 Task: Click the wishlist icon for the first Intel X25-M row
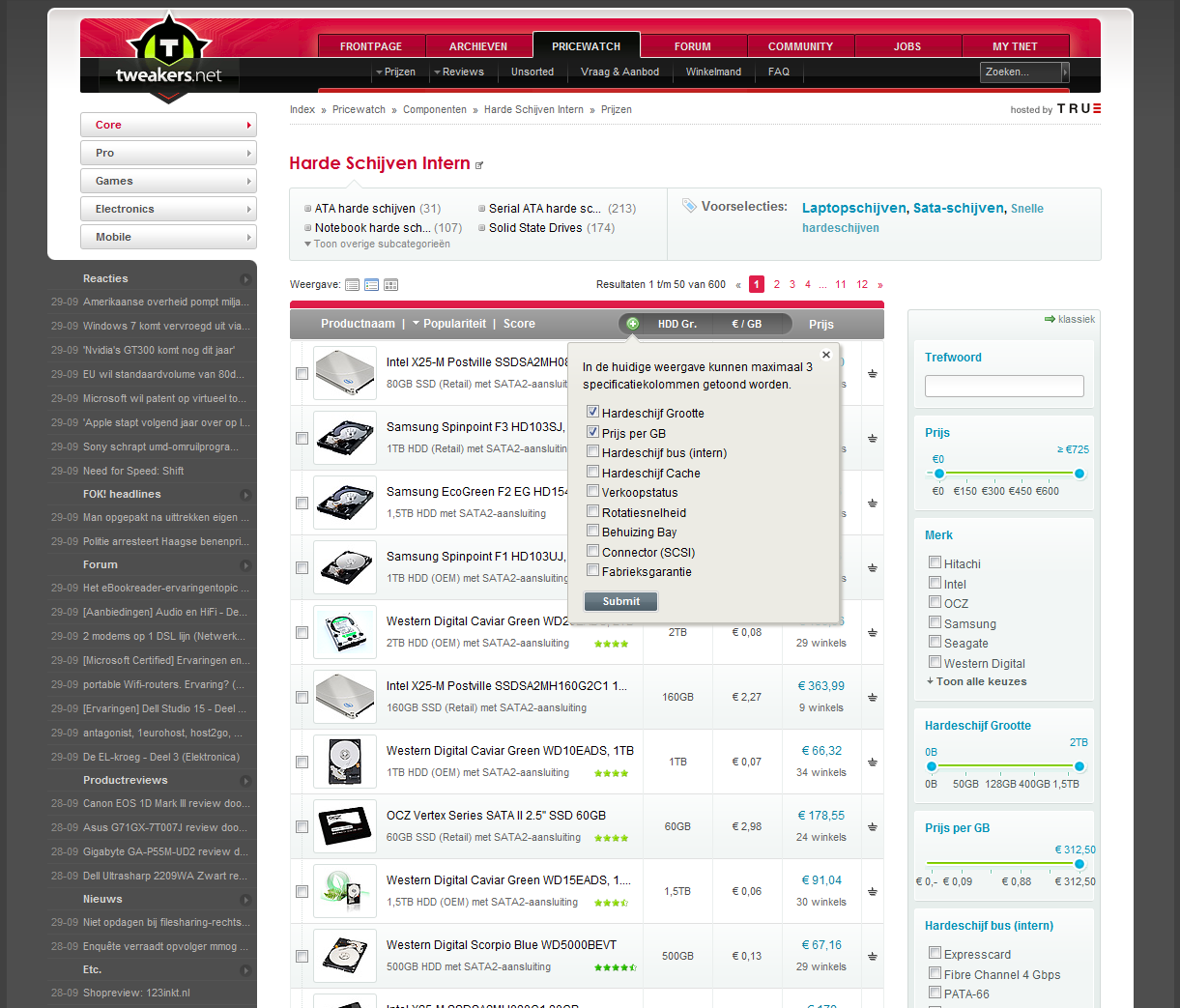(872, 373)
